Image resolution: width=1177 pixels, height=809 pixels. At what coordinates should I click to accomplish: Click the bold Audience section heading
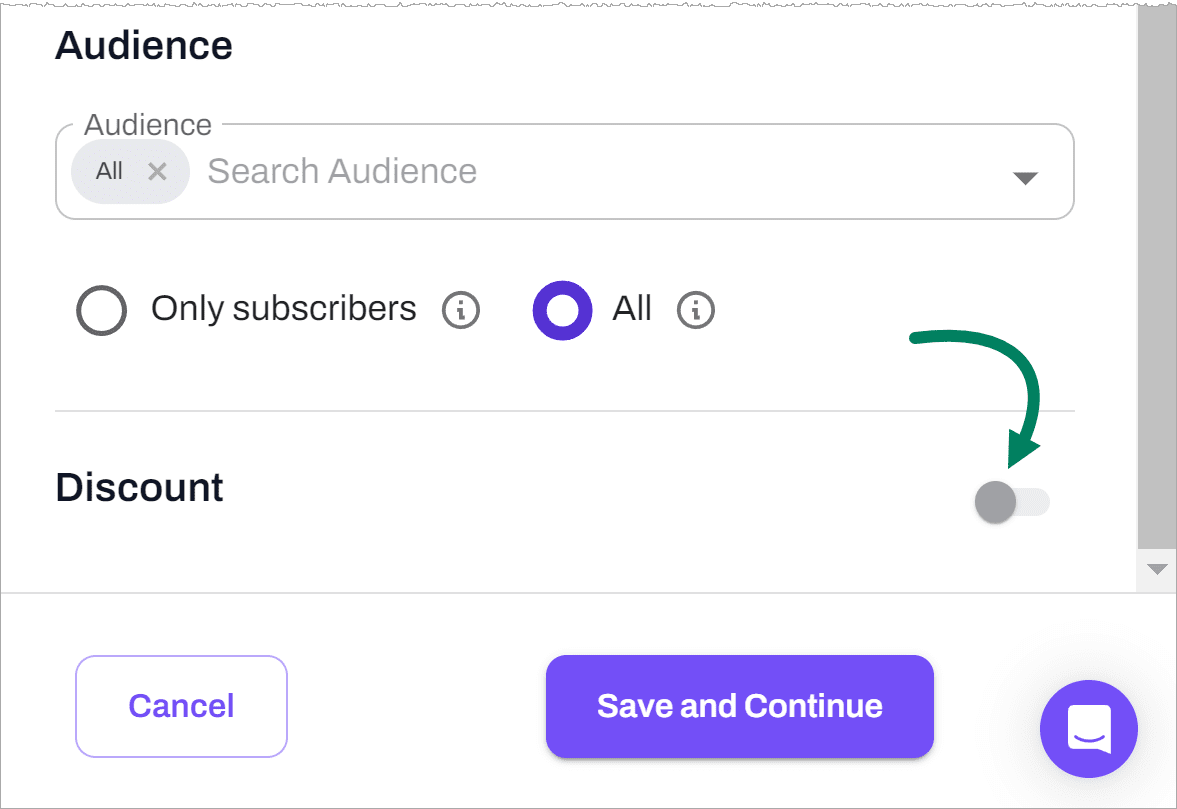point(143,45)
